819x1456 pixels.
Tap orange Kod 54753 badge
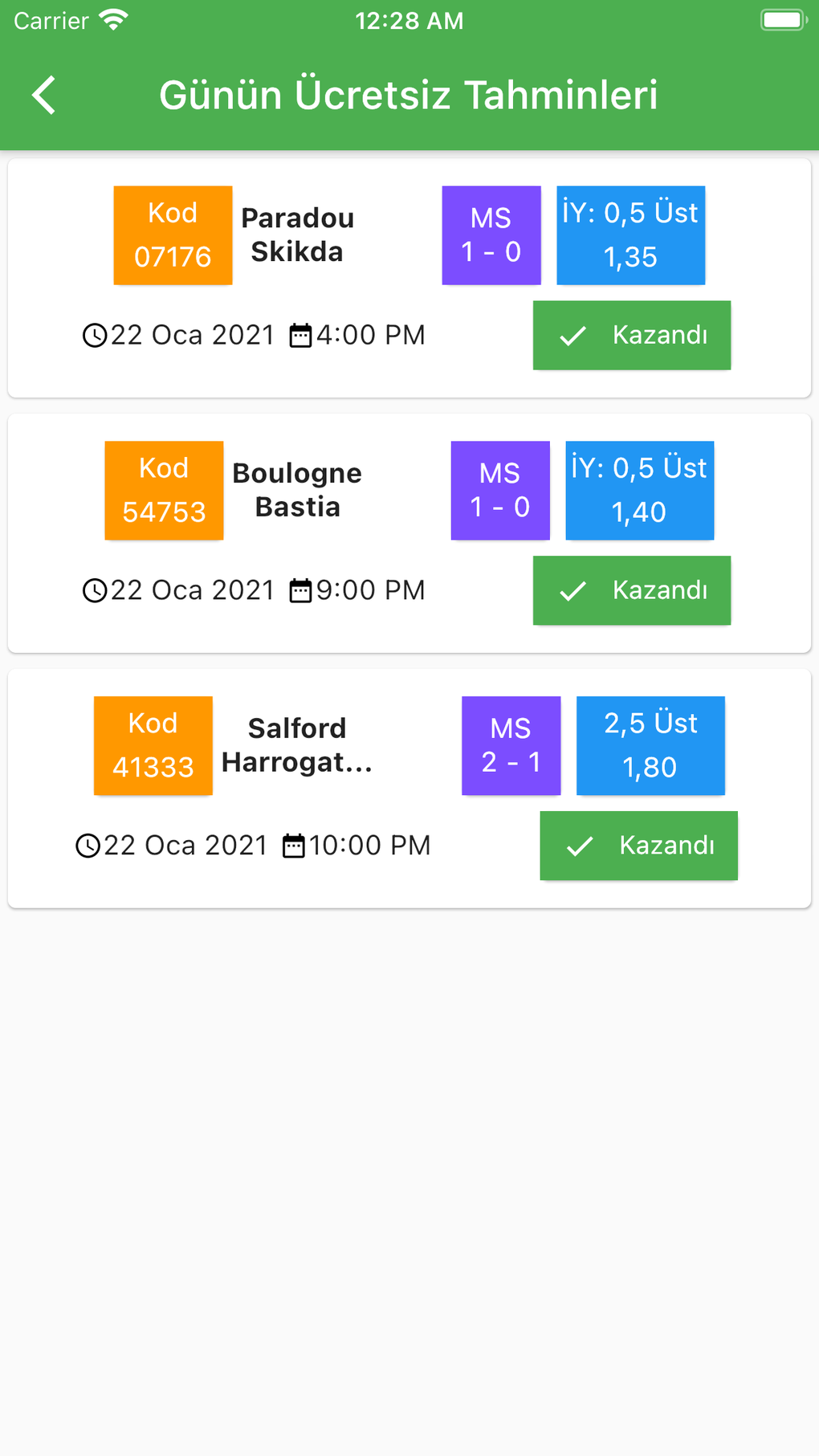(x=164, y=491)
